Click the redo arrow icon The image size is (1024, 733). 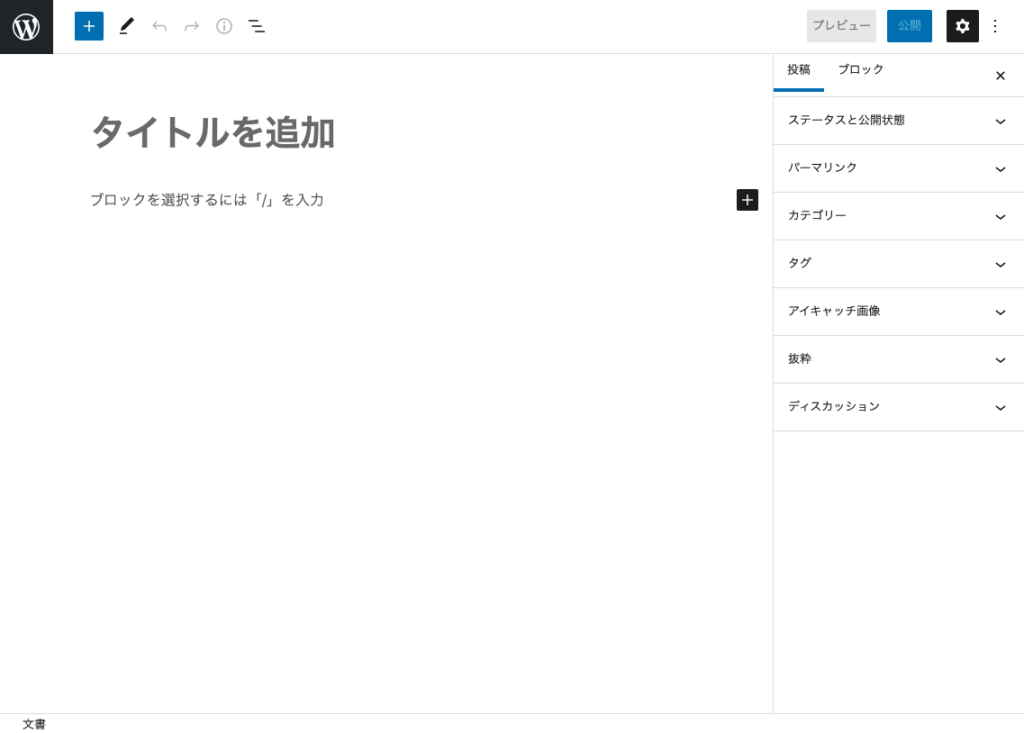tap(191, 26)
